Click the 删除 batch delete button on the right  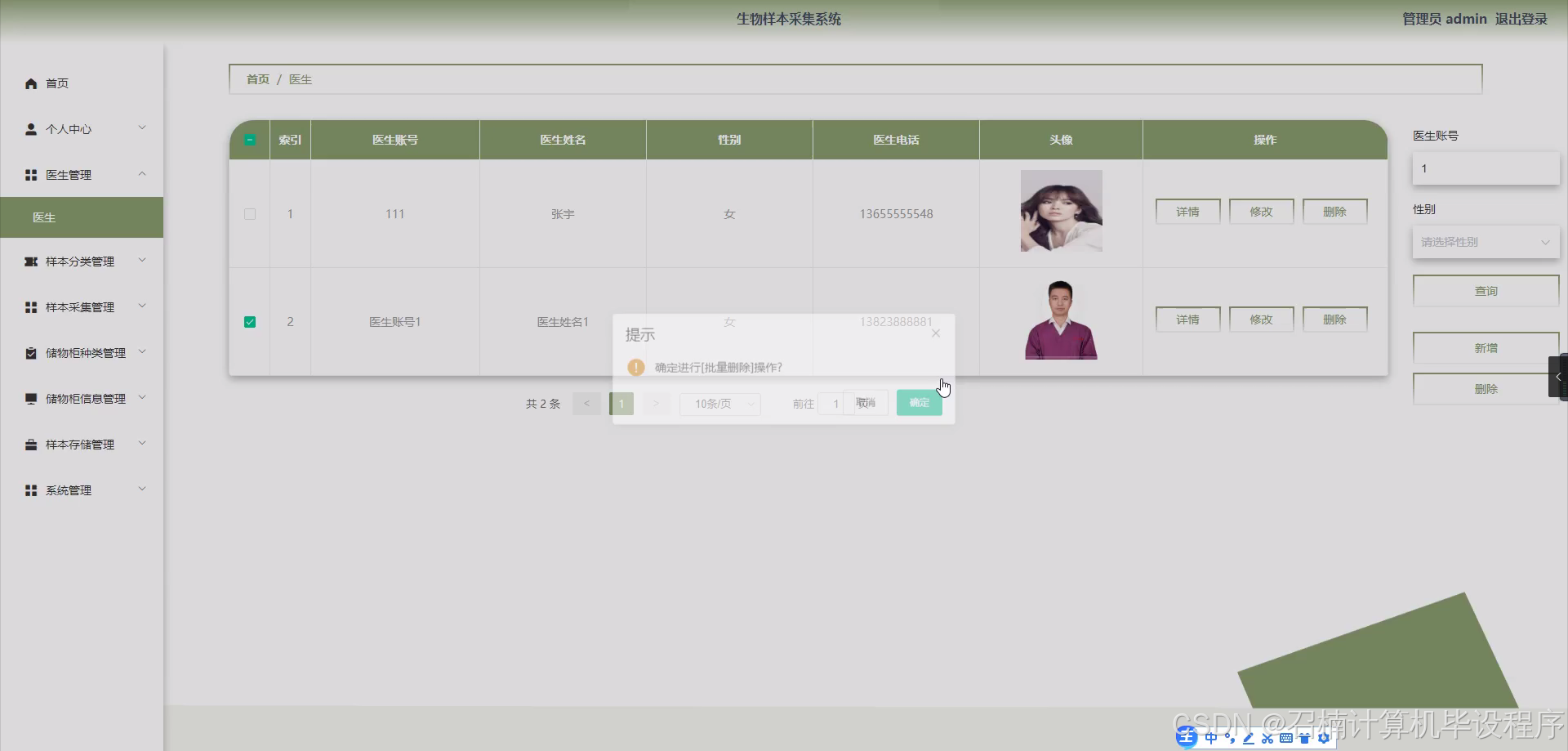tap(1486, 389)
